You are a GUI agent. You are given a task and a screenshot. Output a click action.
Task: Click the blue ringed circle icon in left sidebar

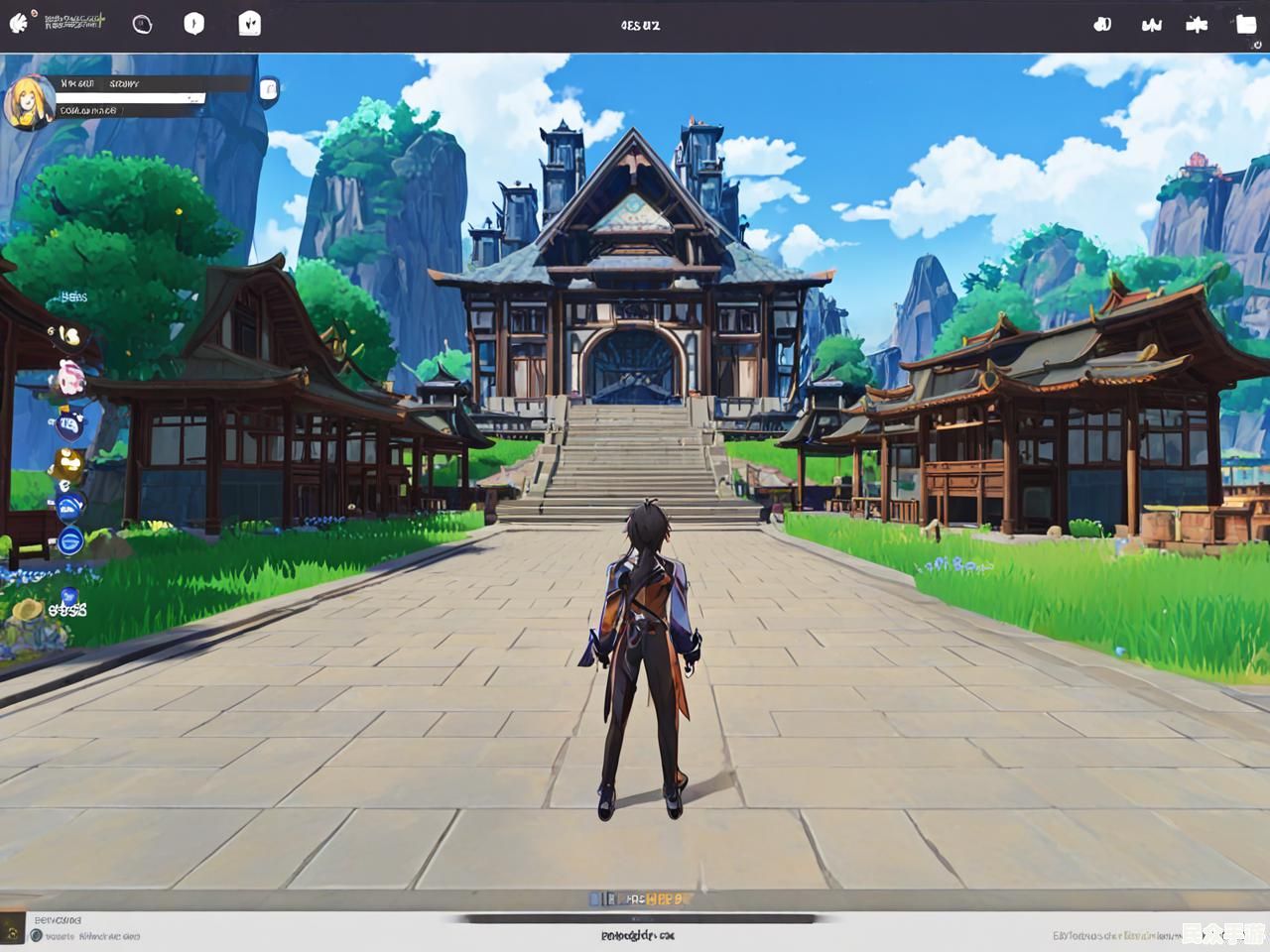point(69,541)
